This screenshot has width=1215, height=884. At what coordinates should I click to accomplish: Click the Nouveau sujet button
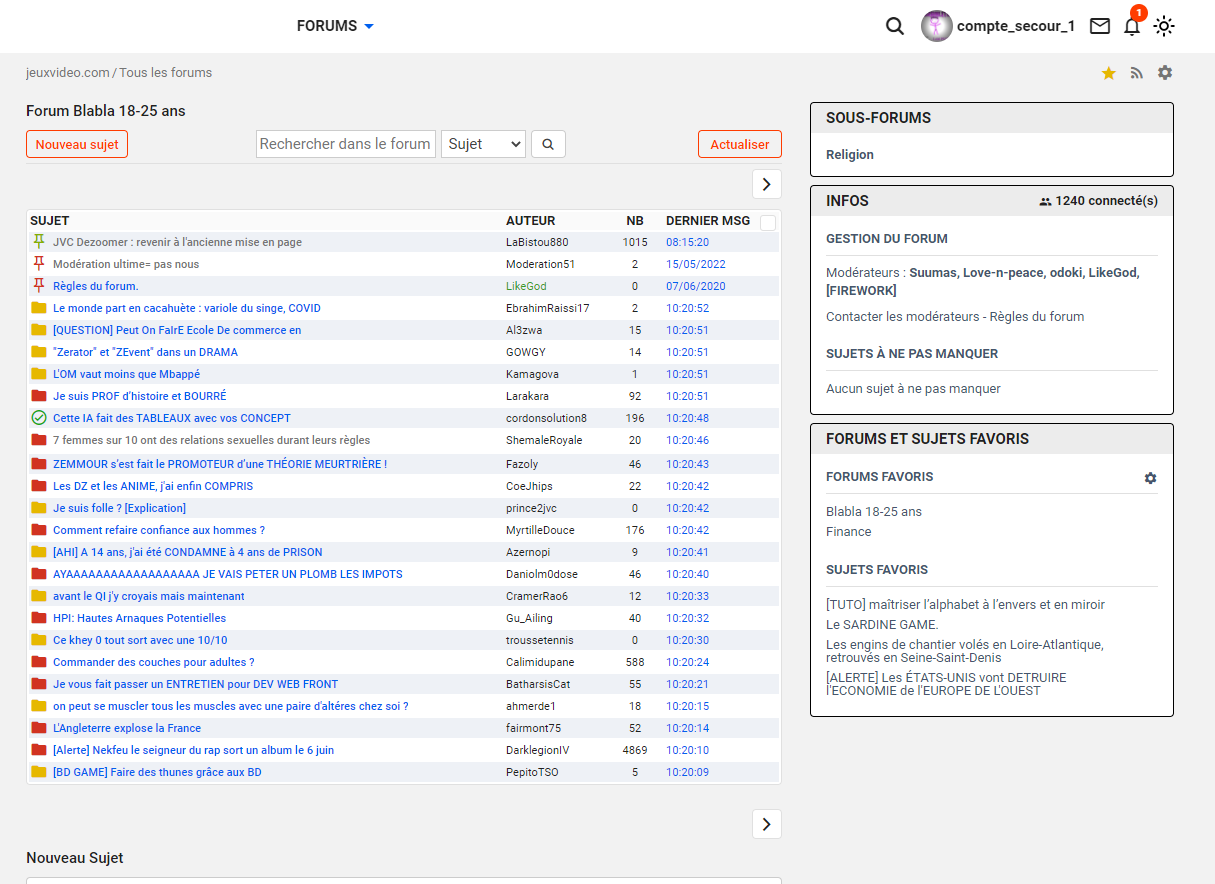click(x=77, y=144)
